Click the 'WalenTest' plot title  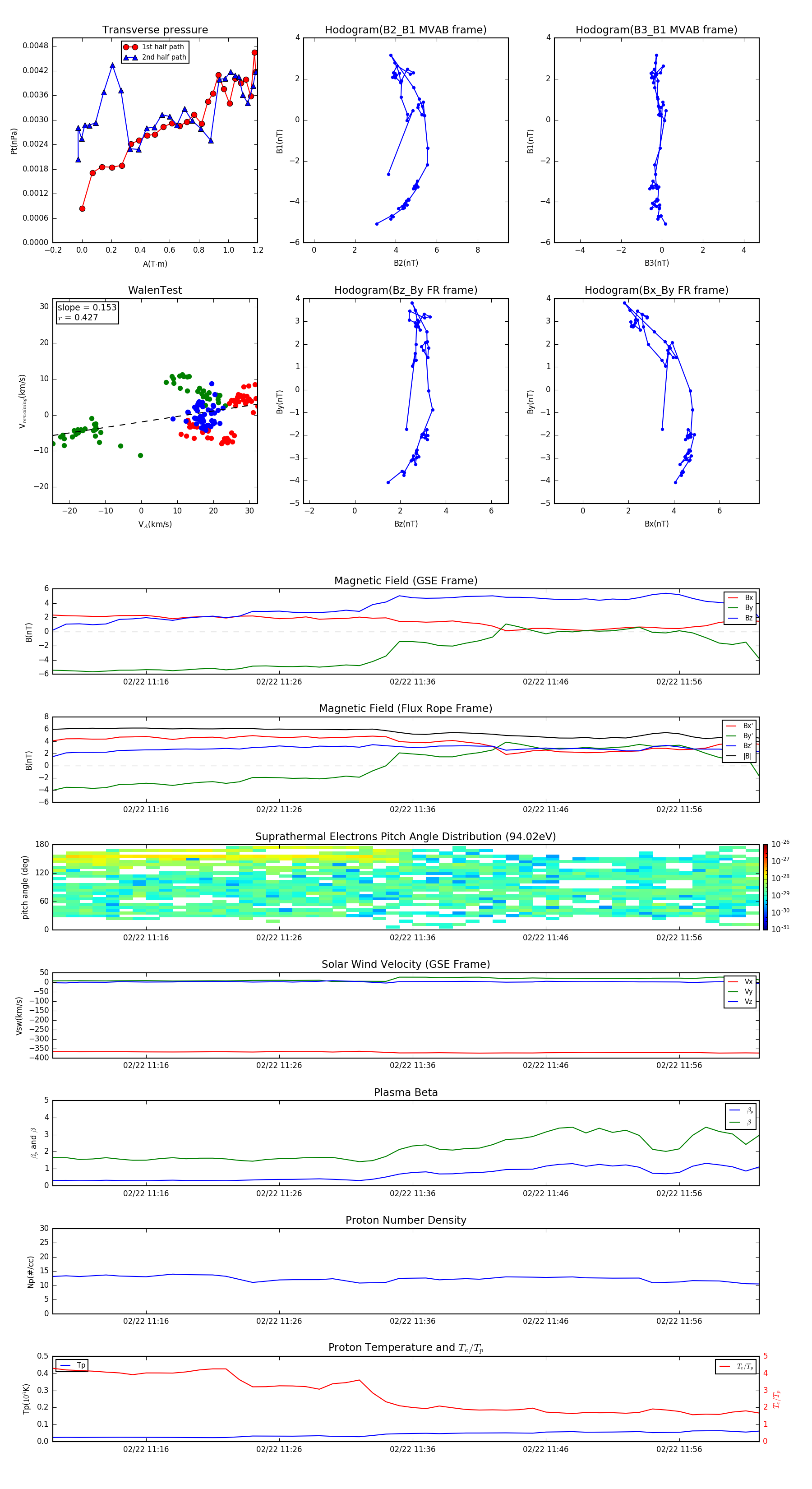coord(155,290)
